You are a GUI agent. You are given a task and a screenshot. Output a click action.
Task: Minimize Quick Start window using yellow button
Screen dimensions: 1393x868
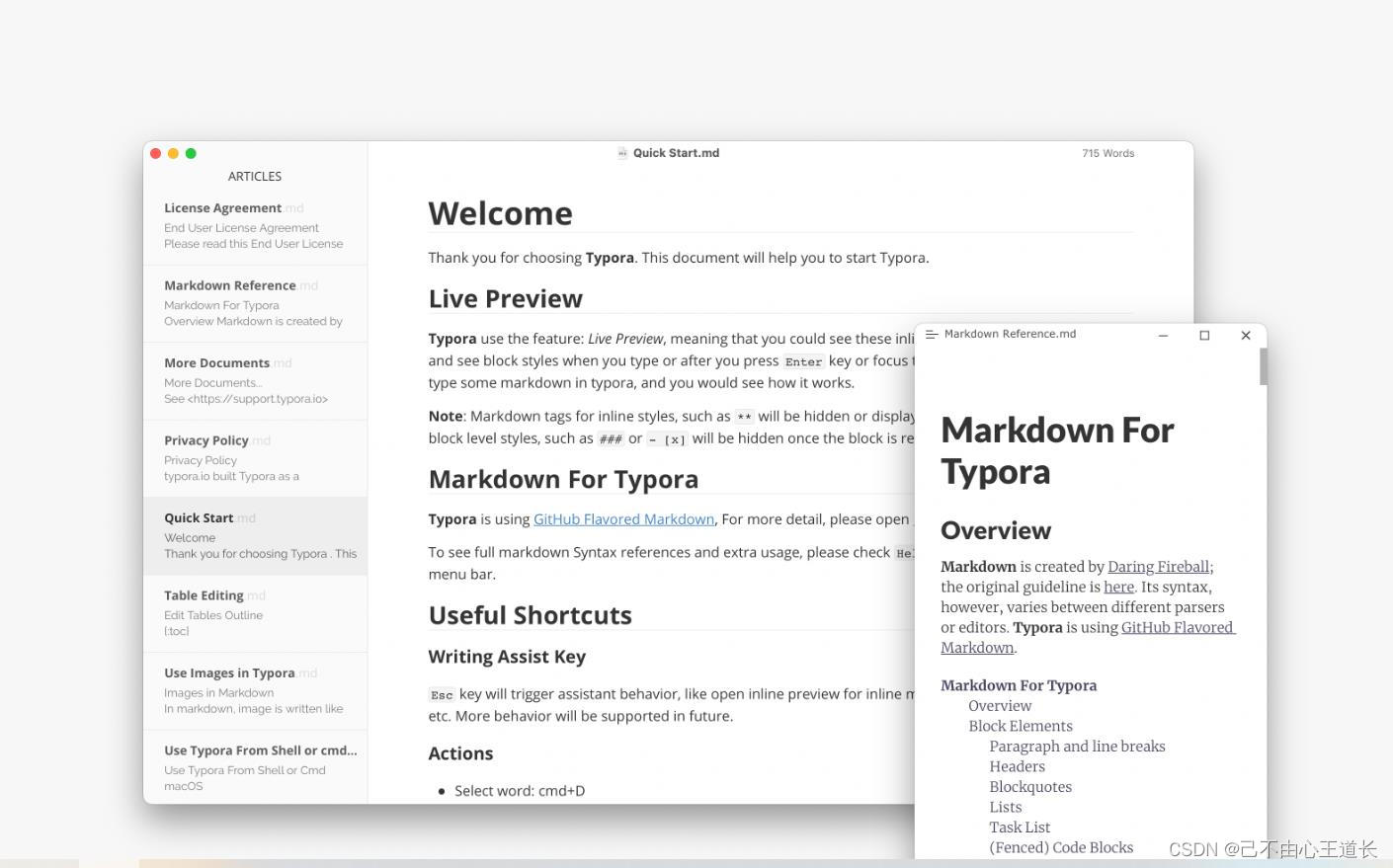click(x=173, y=153)
